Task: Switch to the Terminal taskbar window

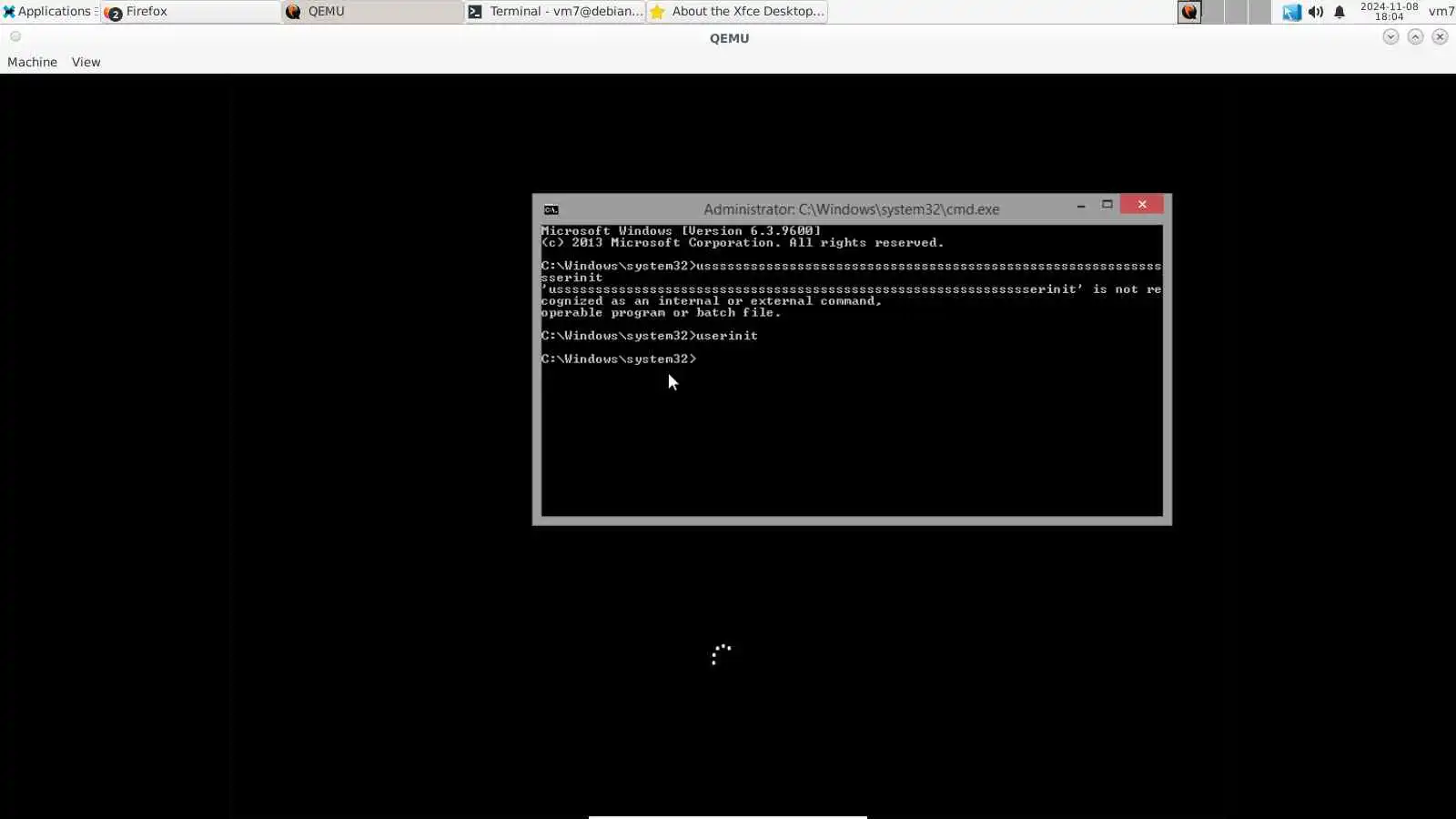Action: 555,11
